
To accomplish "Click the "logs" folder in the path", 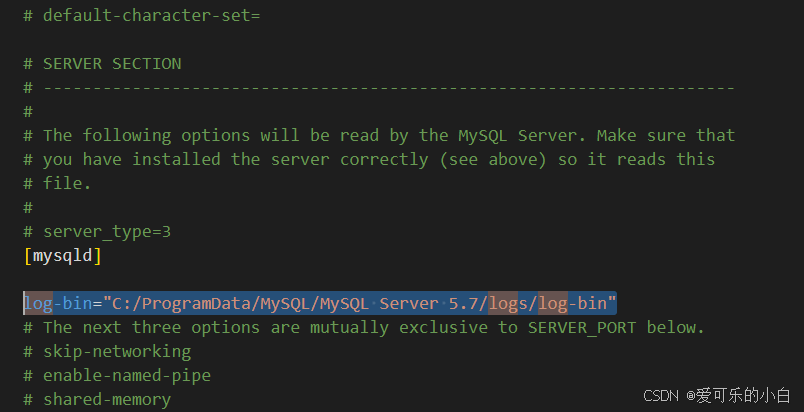I will pos(507,303).
